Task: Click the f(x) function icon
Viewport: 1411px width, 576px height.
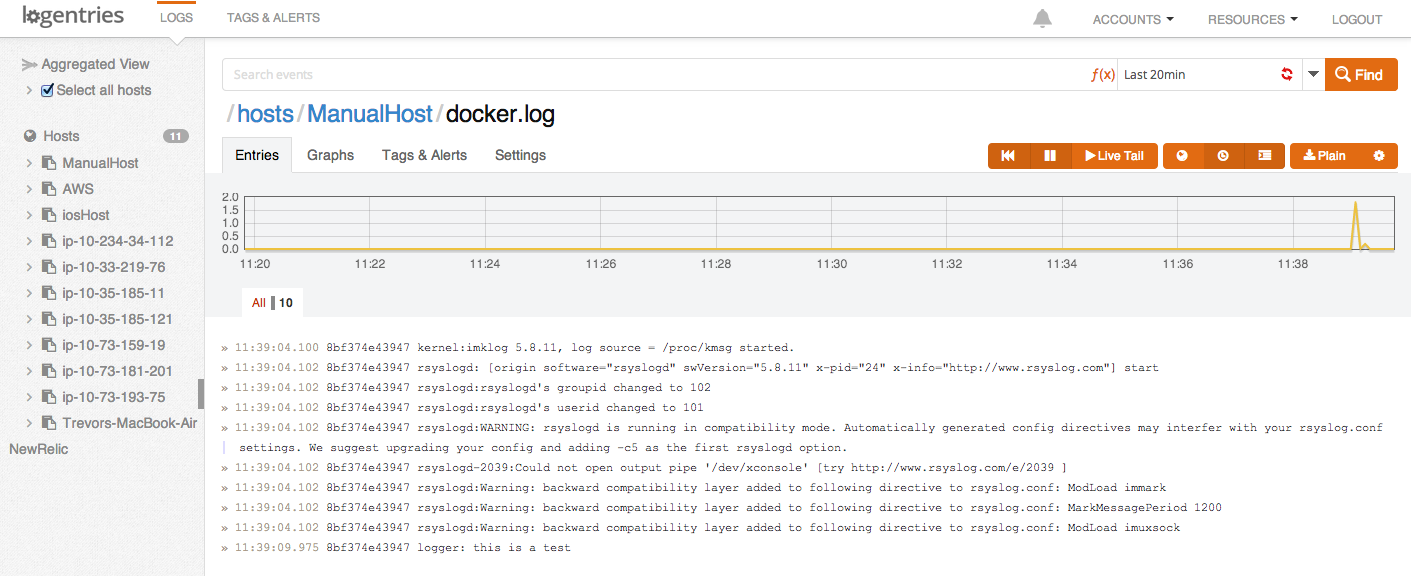Action: [1102, 75]
